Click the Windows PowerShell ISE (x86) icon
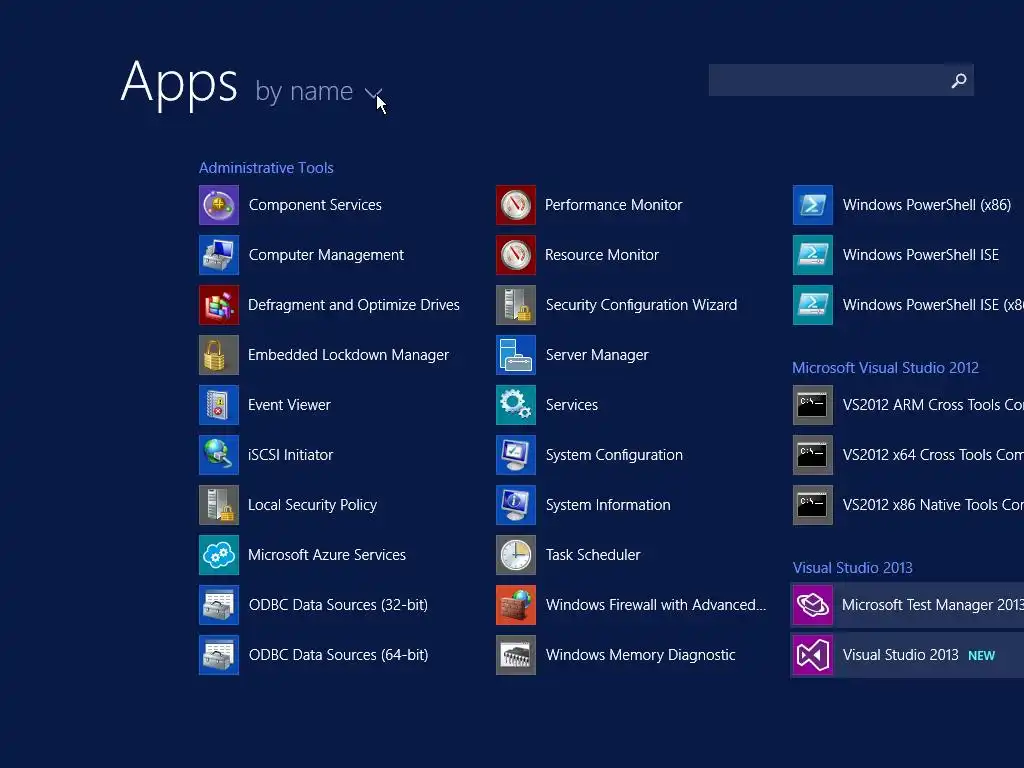This screenshot has height=768, width=1024. pyautogui.click(x=813, y=305)
